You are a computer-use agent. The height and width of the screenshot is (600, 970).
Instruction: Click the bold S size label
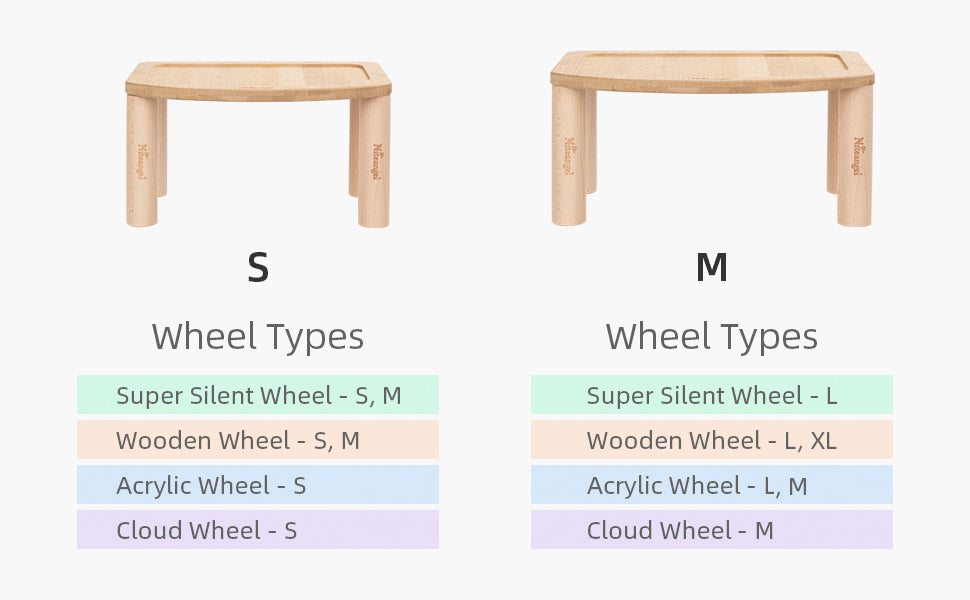coord(258,267)
